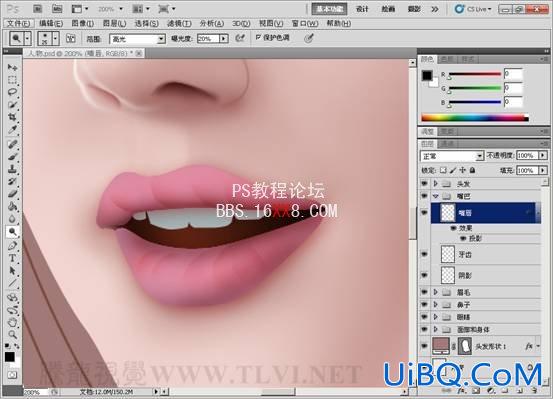Click tablet pressure icon in options bar
553x399 pixels.
(309, 38)
